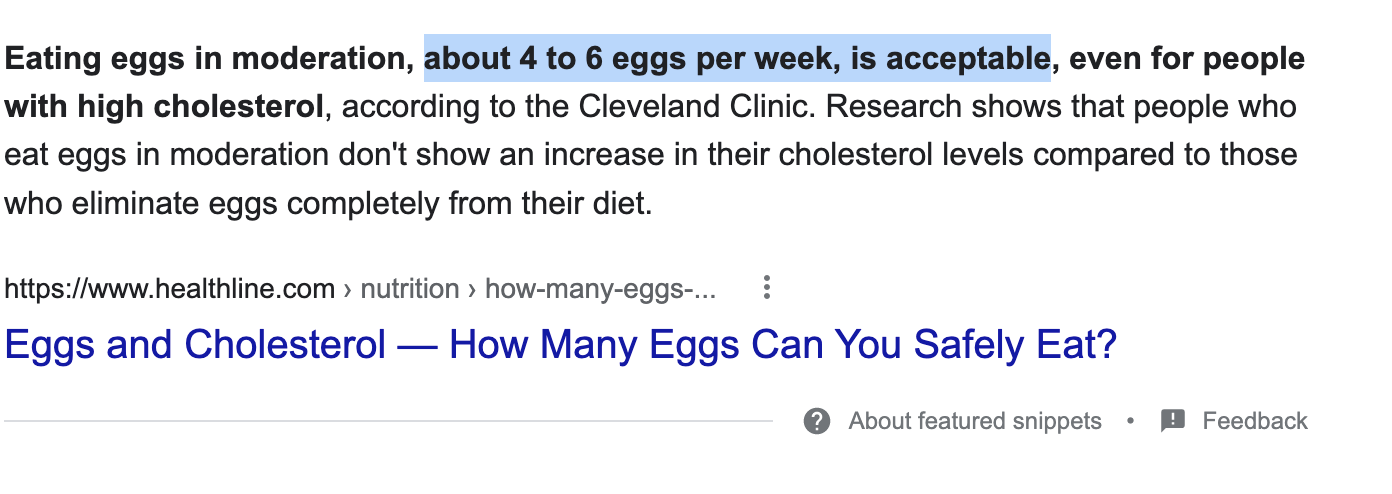Click the "how-many-eggs-..." breadcrumb segment
Viewport: 1392px width, 494px height.
tap(600, 290)
